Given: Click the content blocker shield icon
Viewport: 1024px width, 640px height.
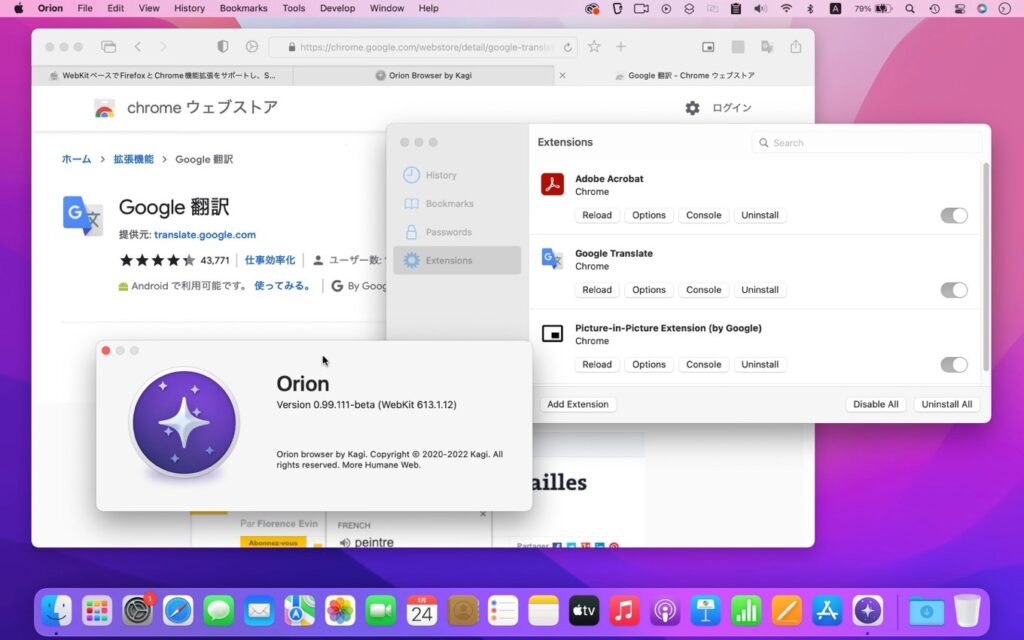Looking at the screenshot, I should (x=222, y=46).
